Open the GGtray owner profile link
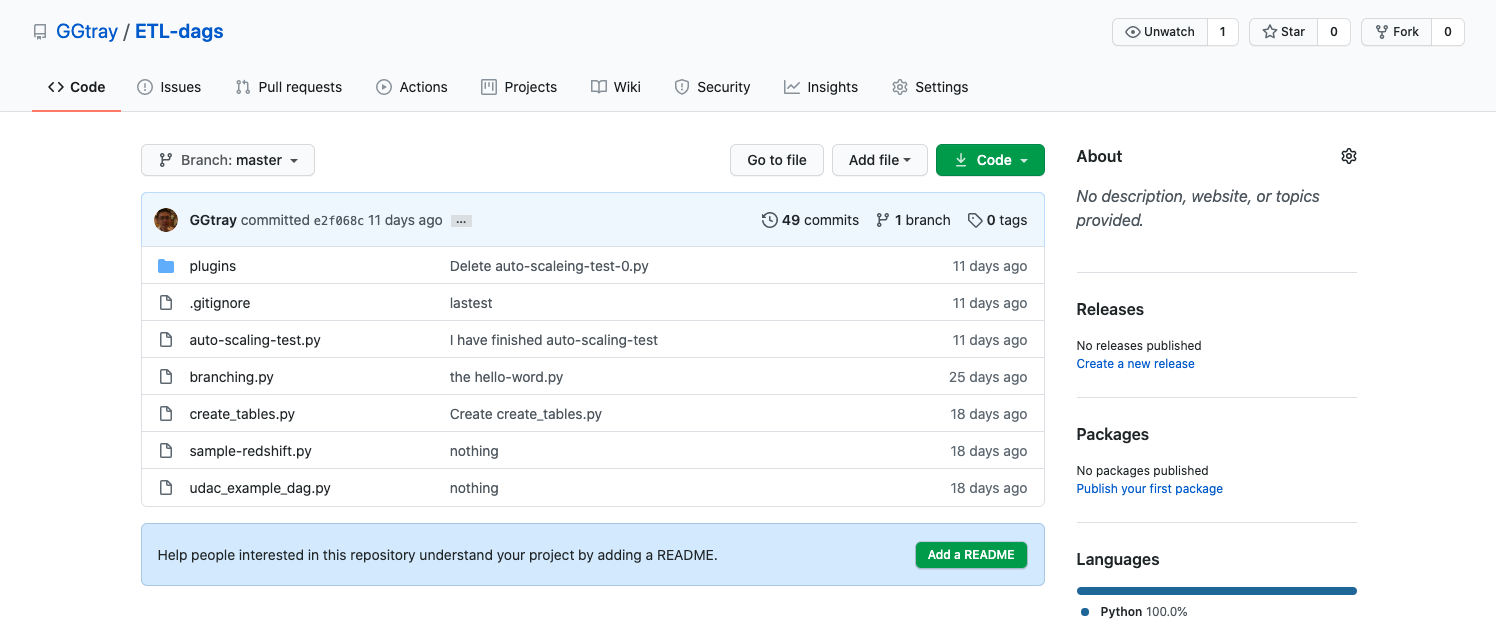This screenshot has height=635, width=1496. (x=87, y=31)
